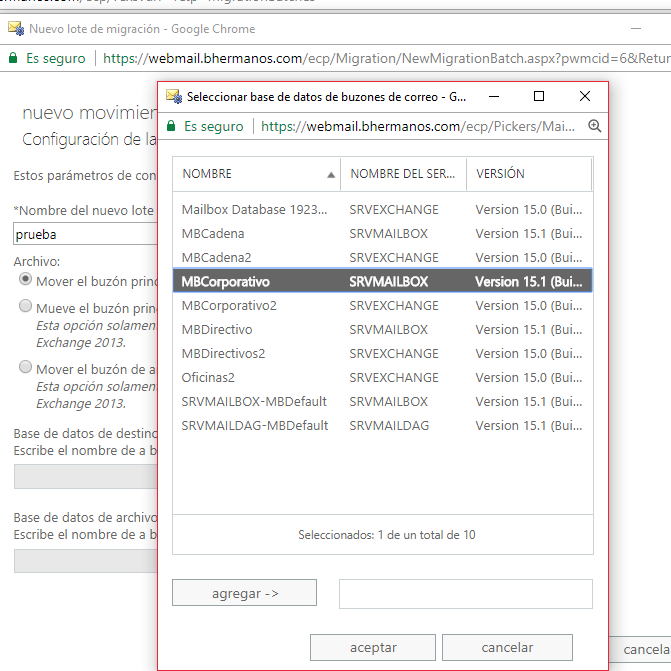Click the zoom magnifier icon in picker address bar
This screenshot has height=671, width=671.
594,126
